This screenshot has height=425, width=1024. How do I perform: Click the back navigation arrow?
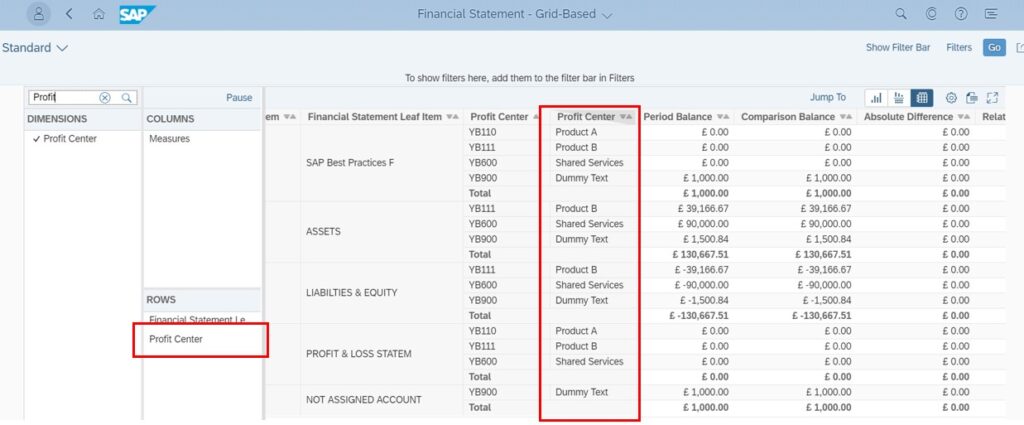point(69,14)
